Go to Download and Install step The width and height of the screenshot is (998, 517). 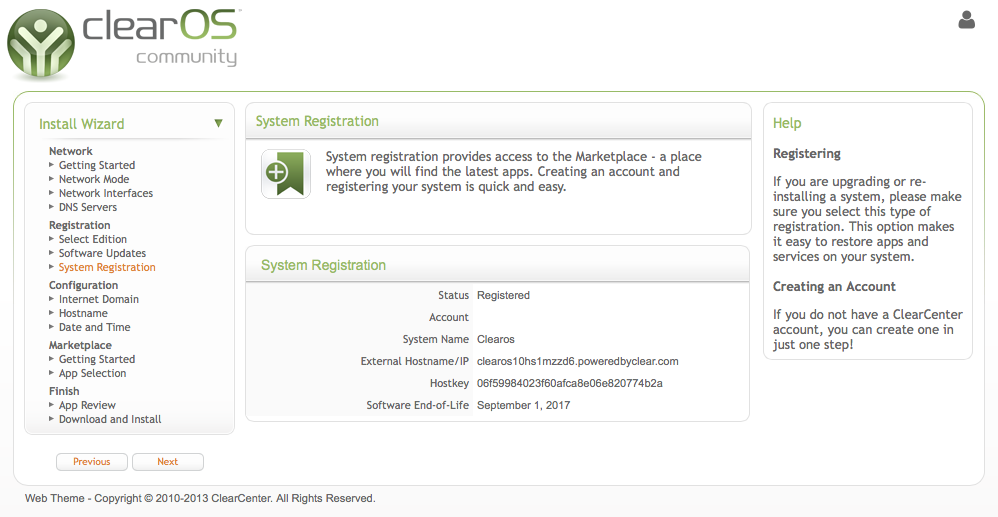(110, 419)
